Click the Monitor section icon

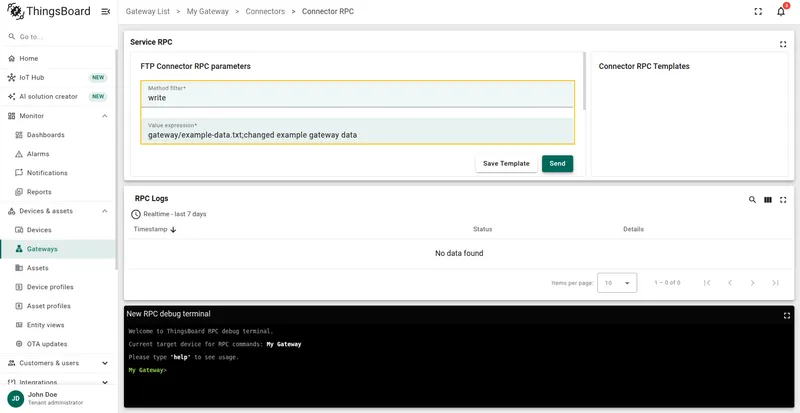click(x=12, y=116)
